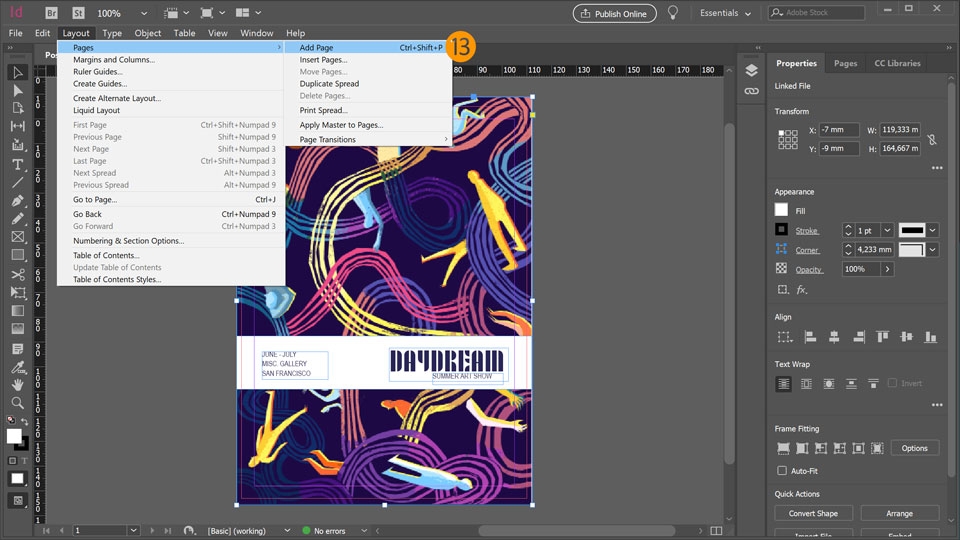Choose Add Page from the Pages submenu

pyautogui.click(x=316, y=47)
